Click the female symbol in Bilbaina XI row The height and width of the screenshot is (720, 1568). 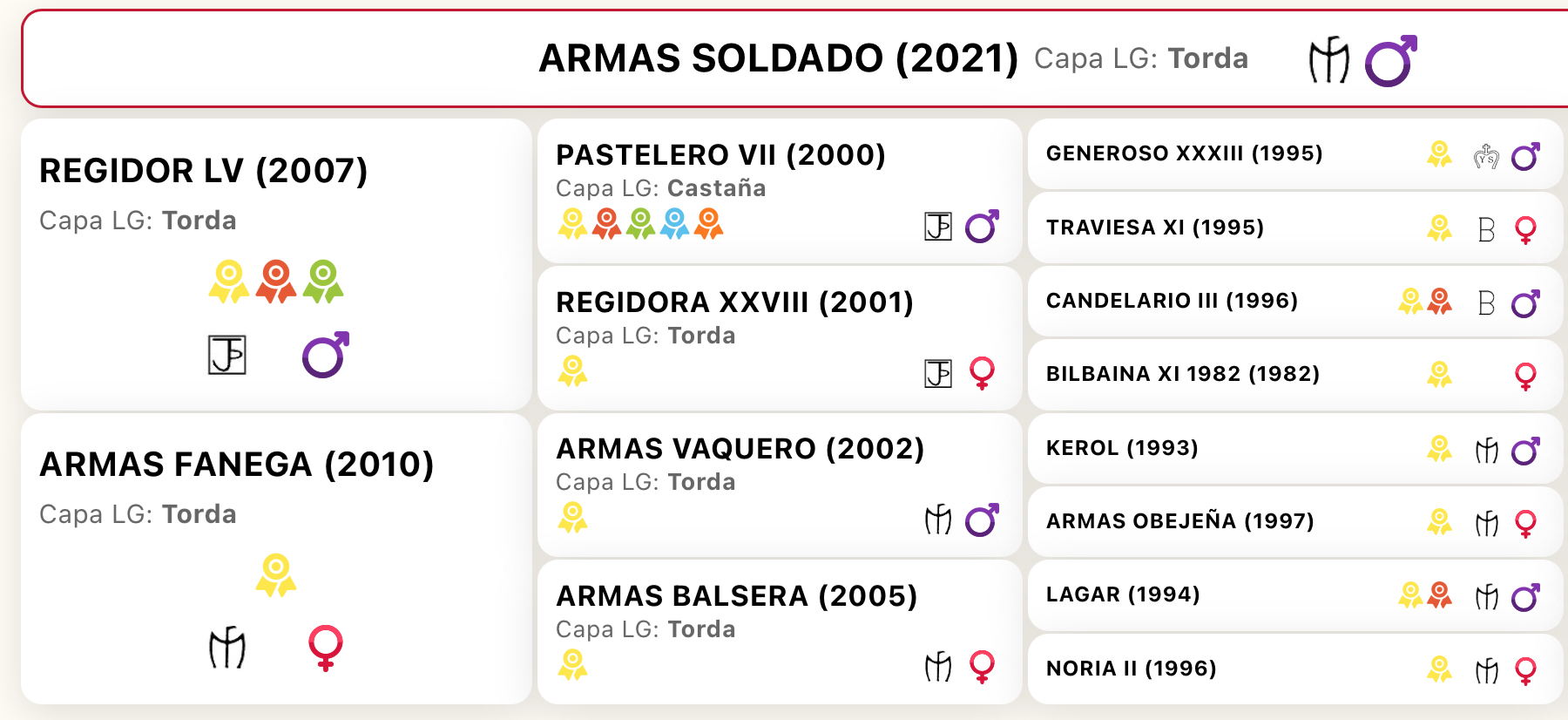coord(1525,377)
